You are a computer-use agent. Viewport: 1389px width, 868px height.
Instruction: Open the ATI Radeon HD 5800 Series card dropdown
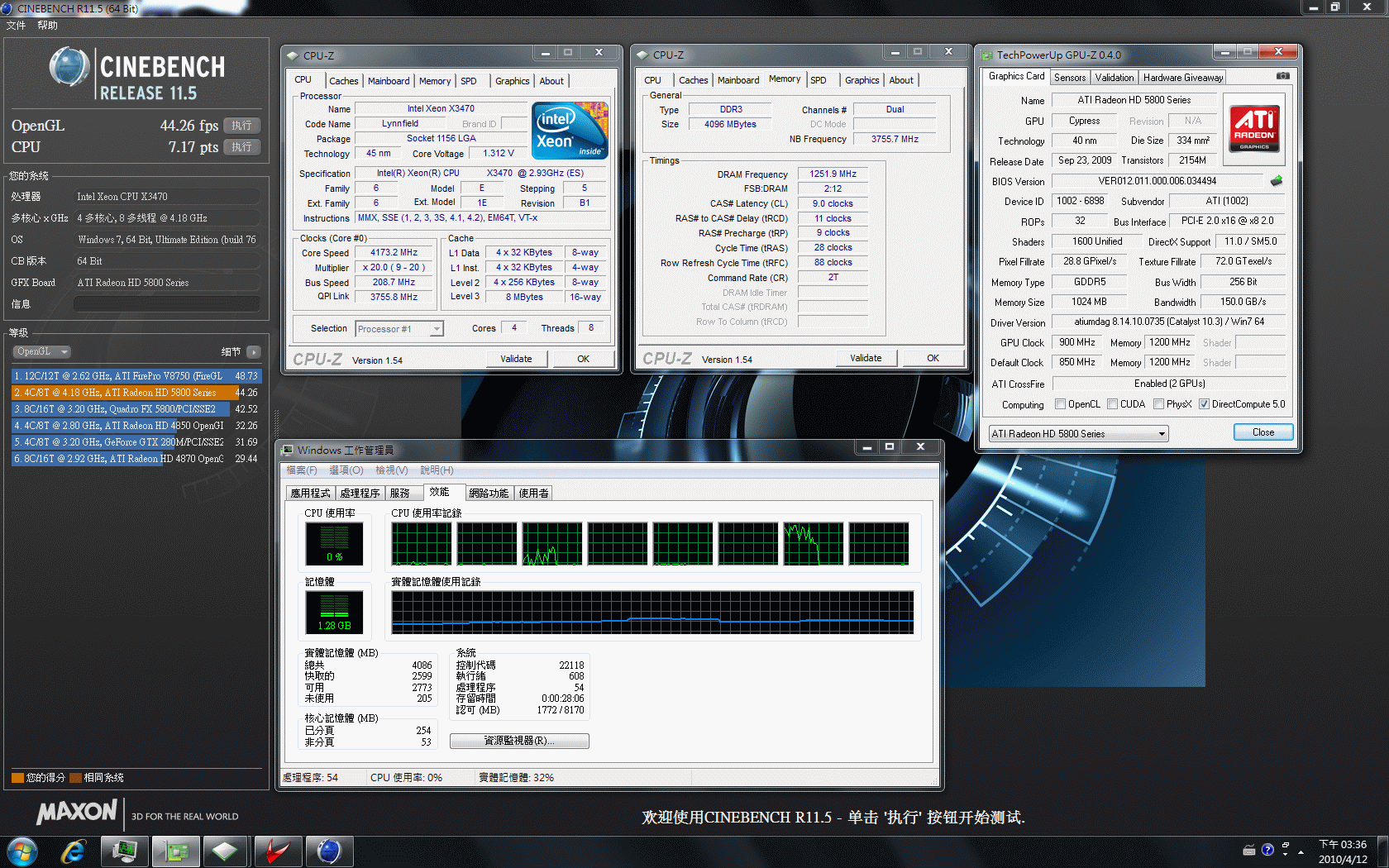[x=1079, y=434]
